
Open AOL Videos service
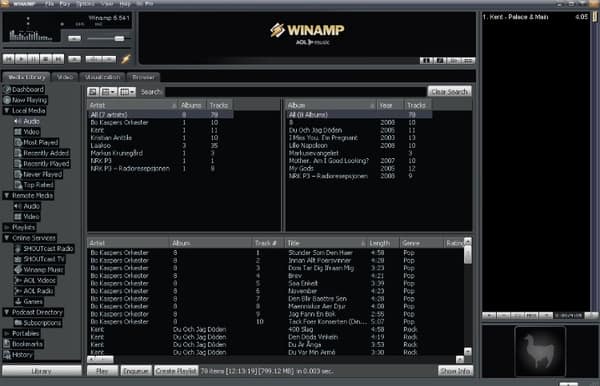[35, 280]
